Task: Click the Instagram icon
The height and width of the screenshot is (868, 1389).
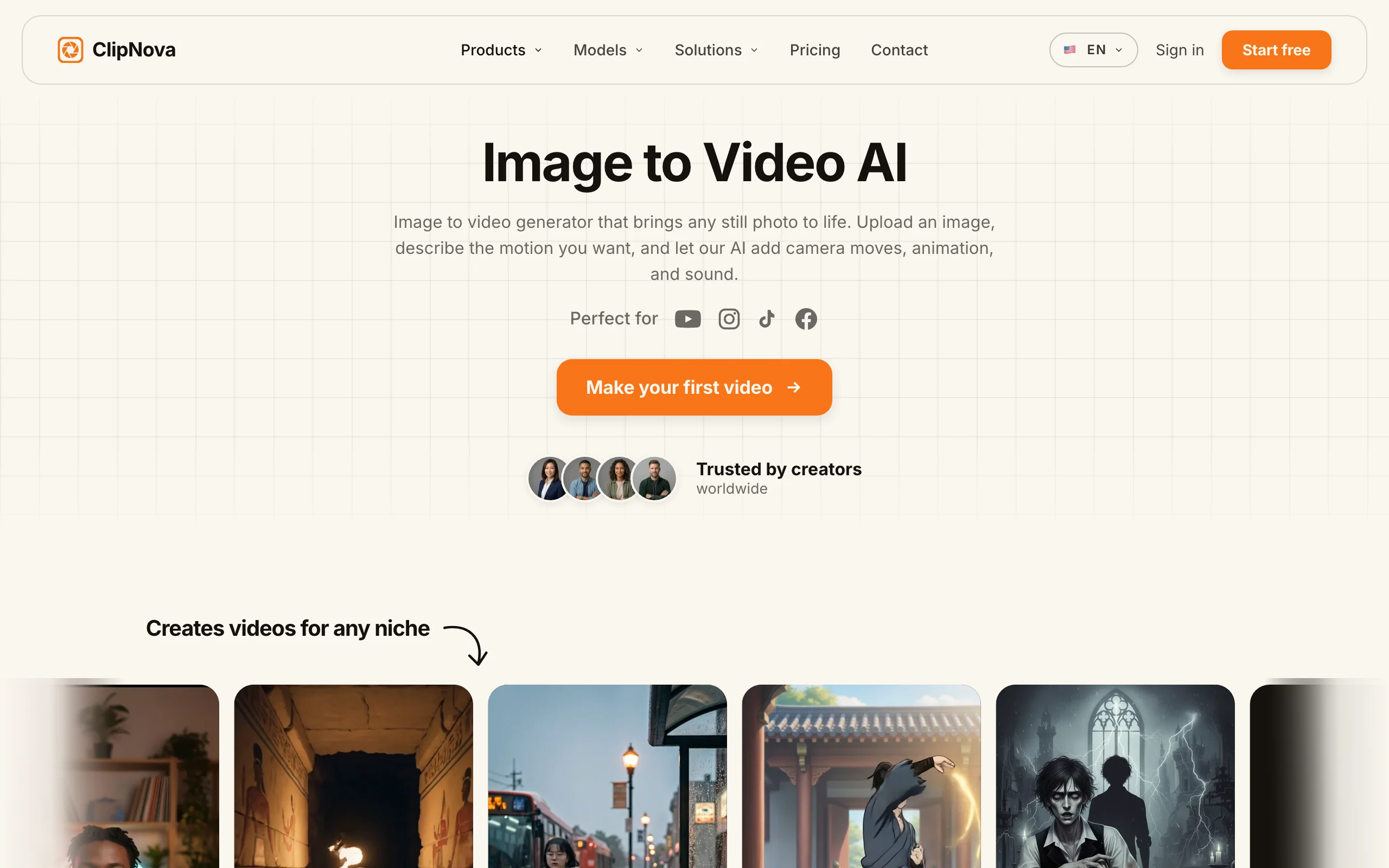Action: (x=729, y=318)
